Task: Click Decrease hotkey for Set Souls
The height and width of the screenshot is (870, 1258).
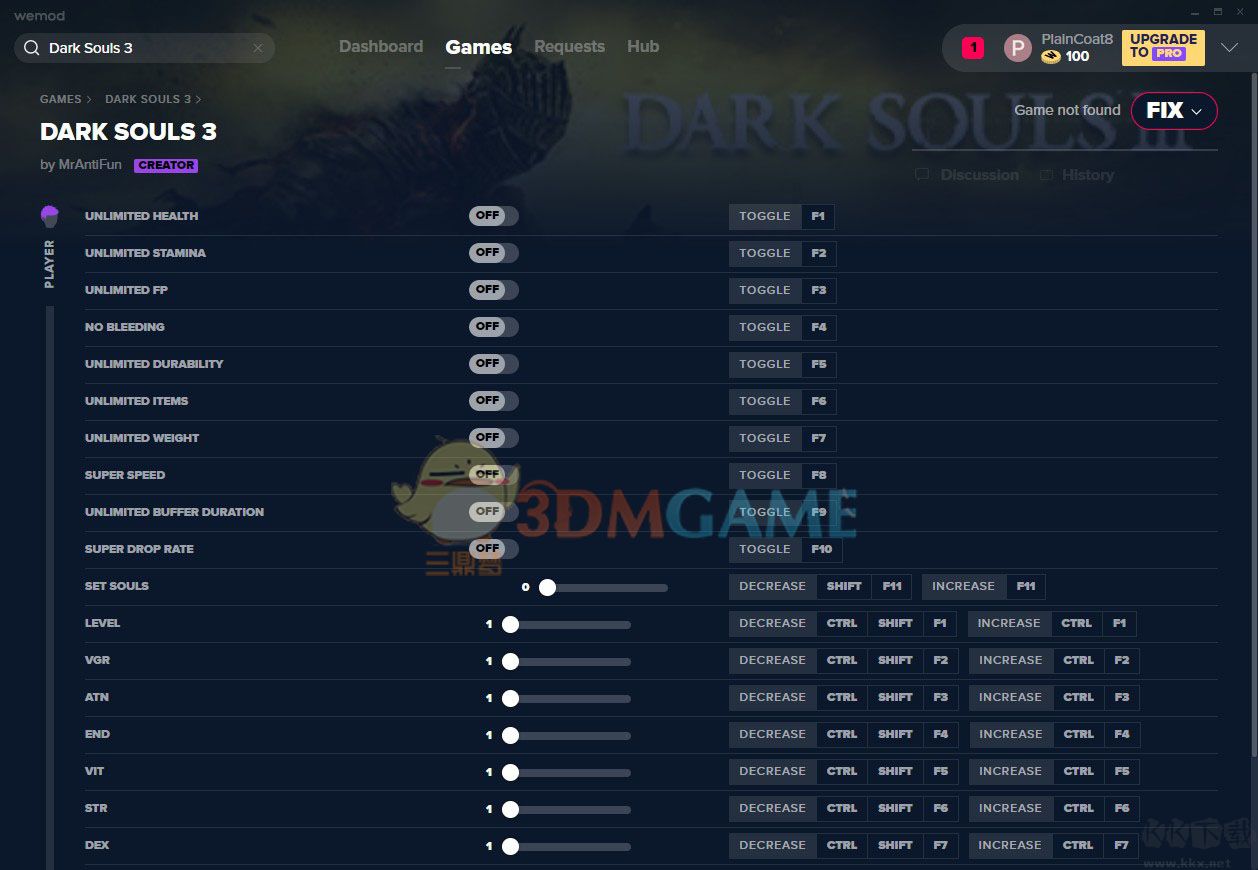Action: (772, 586)
